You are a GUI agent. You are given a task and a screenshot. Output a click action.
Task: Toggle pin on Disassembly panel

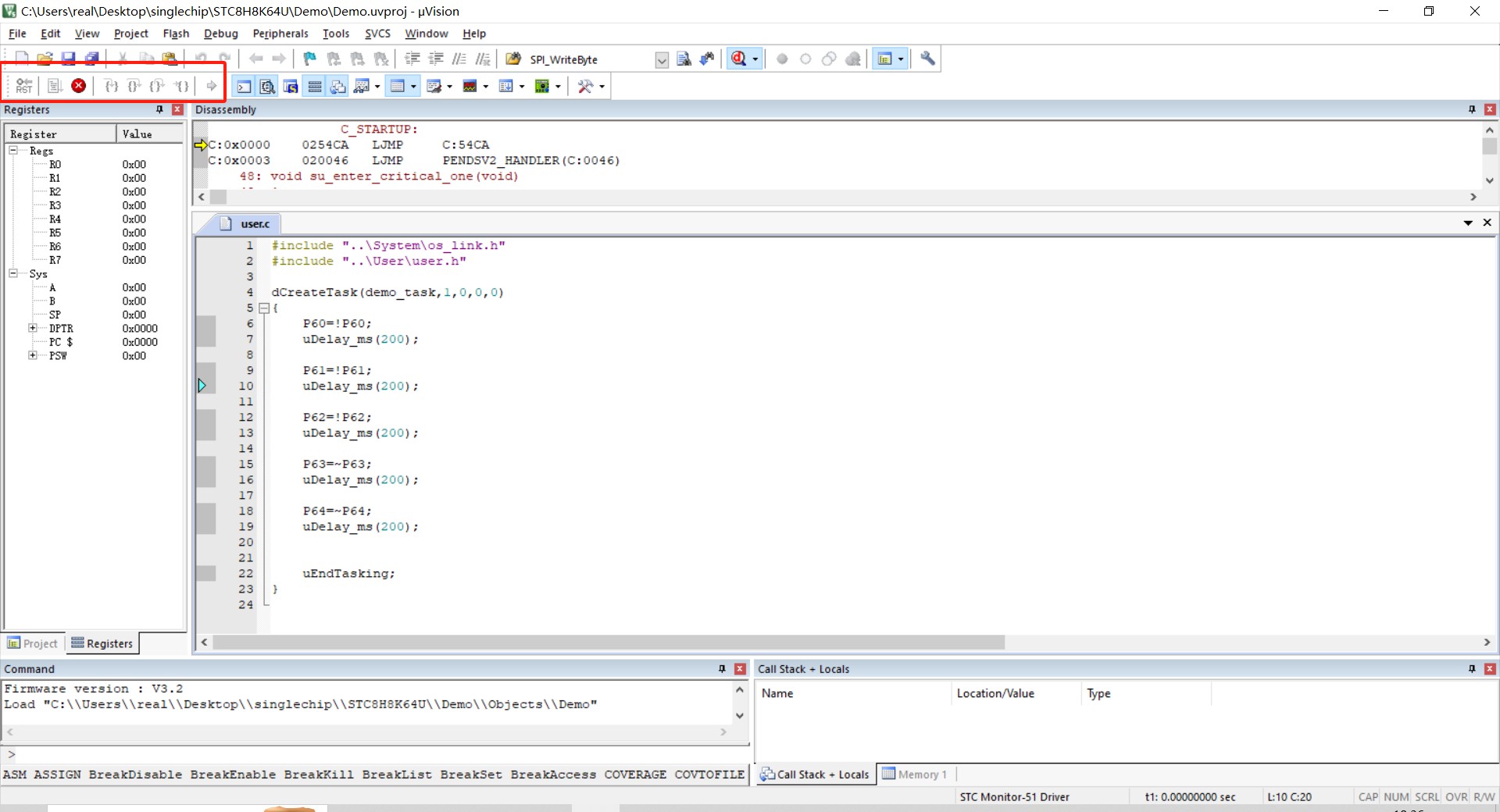1472,109
